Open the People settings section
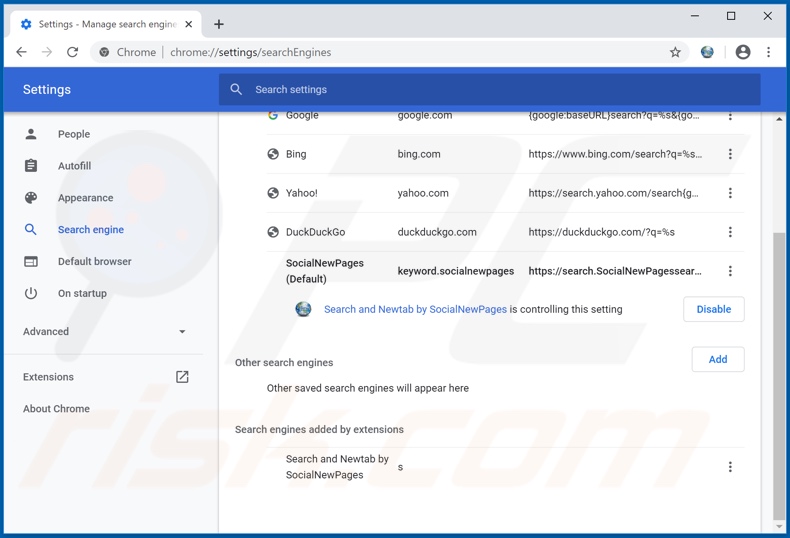790x538 pixels. pyautogui.click(x=74, y=134)
